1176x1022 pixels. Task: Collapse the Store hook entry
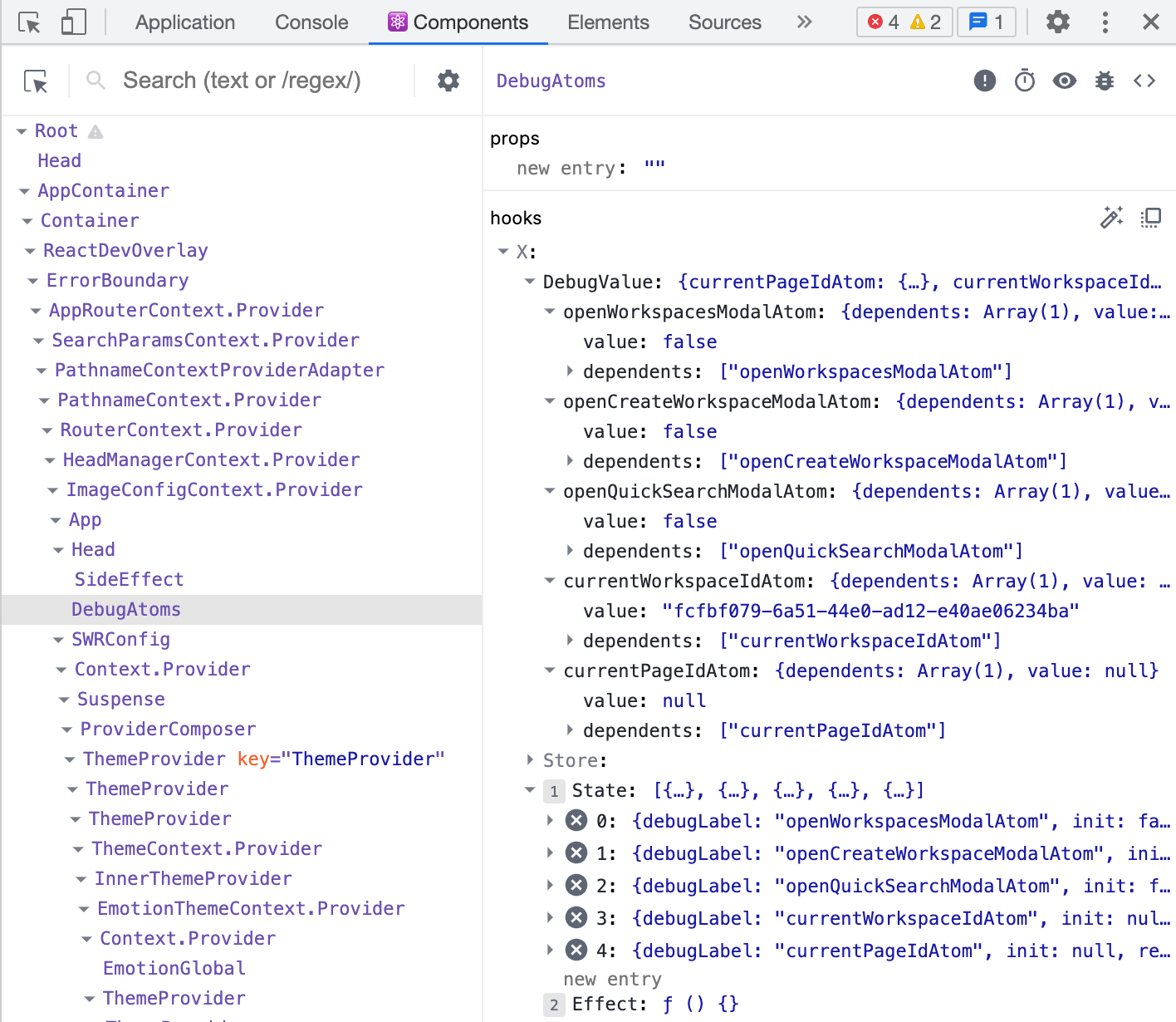[x=529, y=759]
